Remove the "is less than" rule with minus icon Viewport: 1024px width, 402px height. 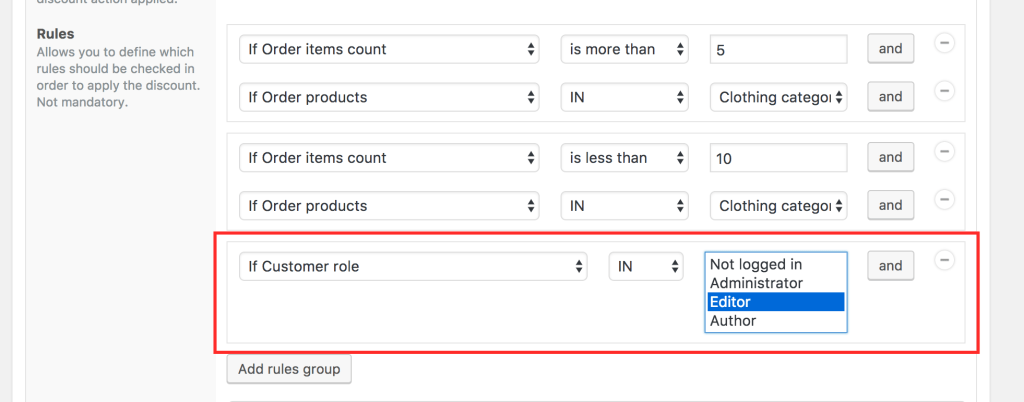coord(944,152)
